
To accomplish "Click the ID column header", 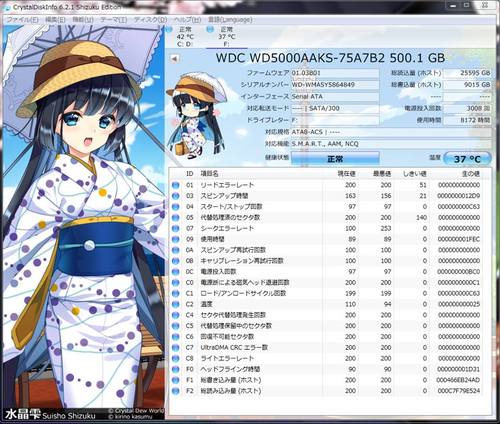I will (x=190, y=174).
